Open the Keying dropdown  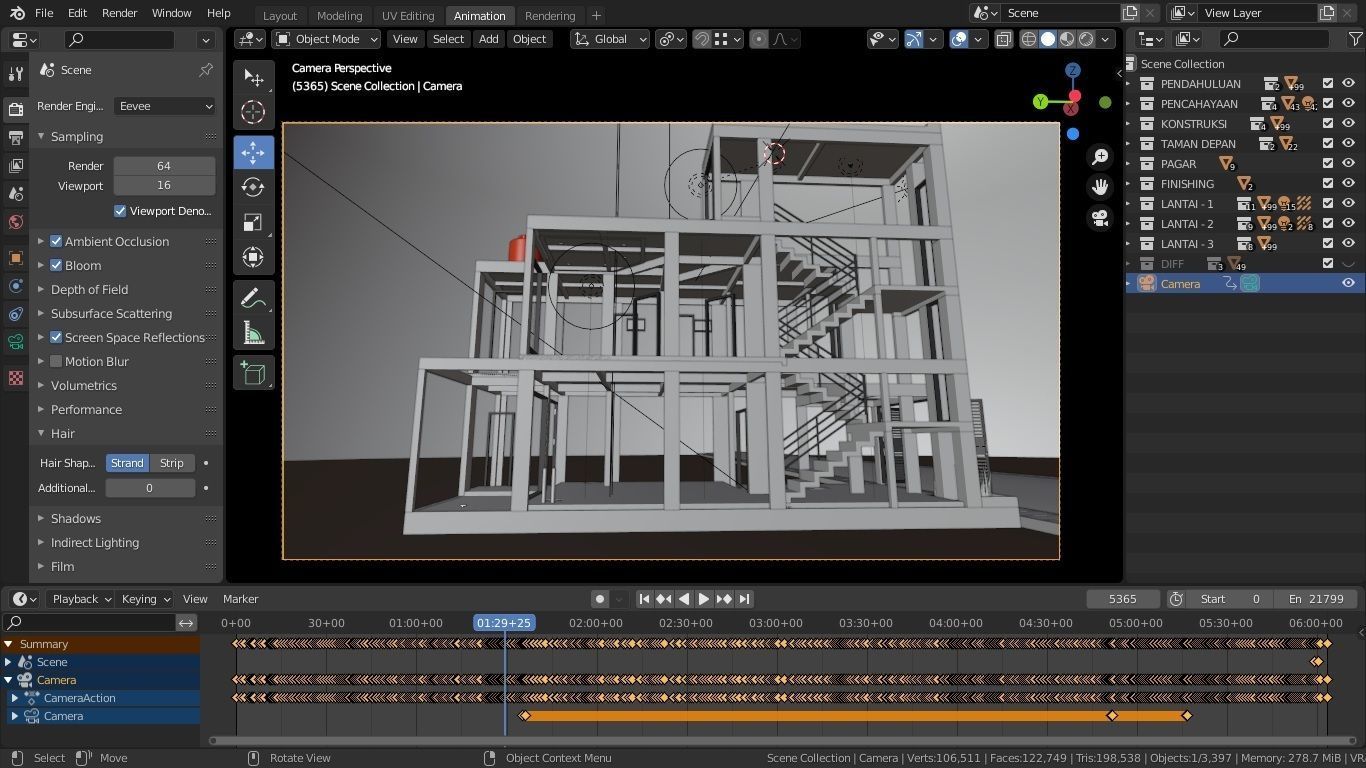point(145,599)
